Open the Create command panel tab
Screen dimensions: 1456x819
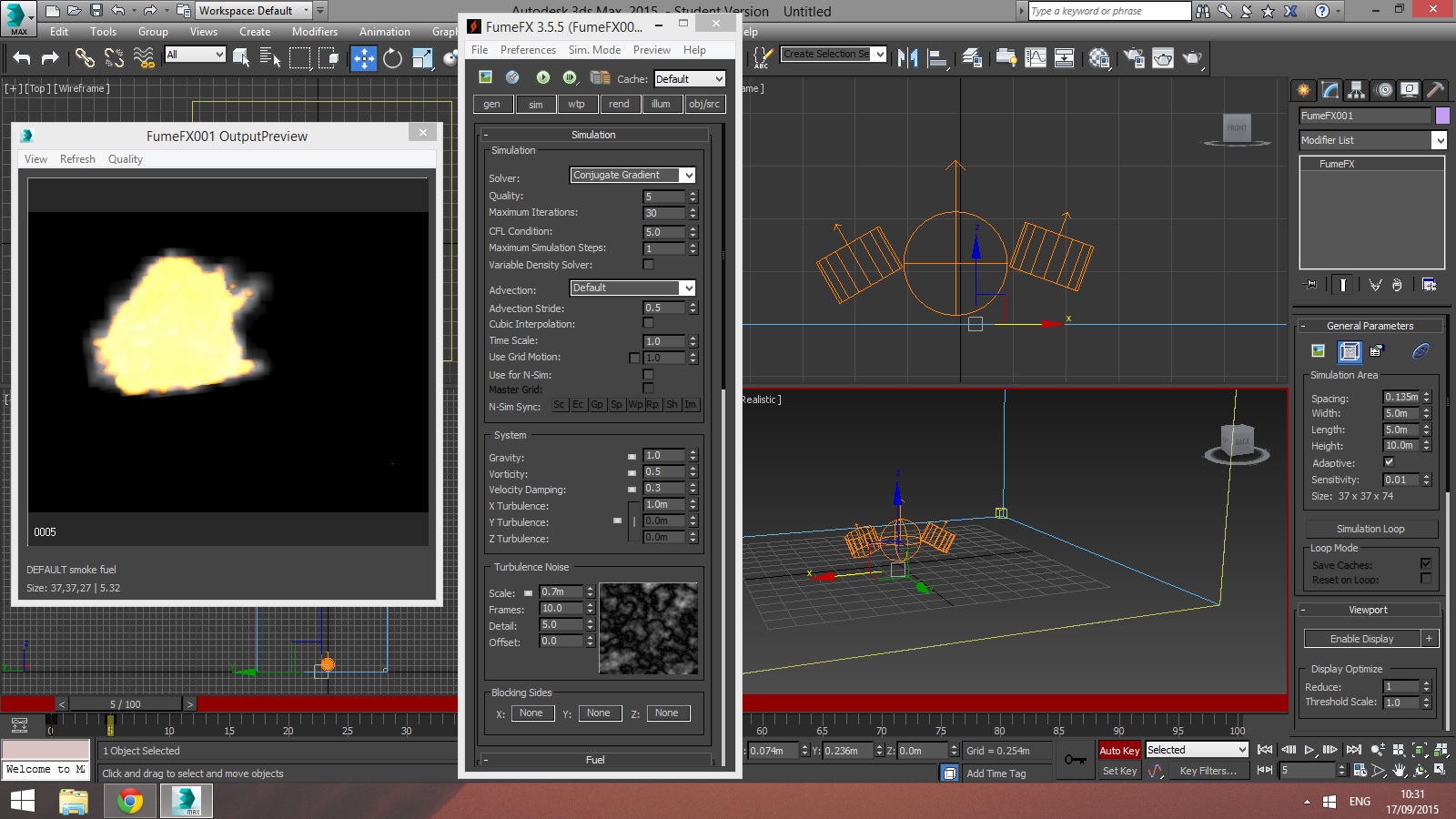tap(1304, 89)
